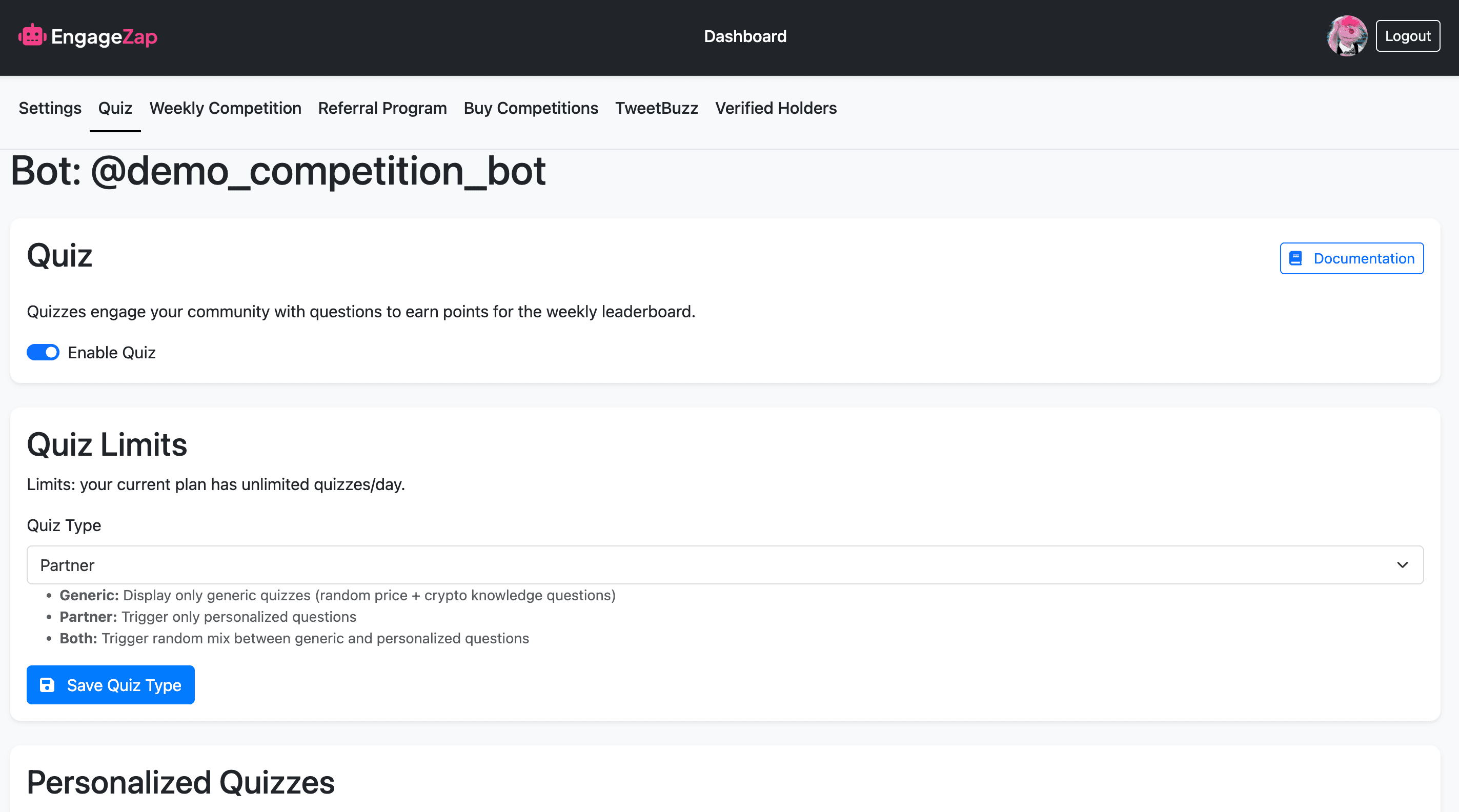Open the Documentation link button
The height and width of the screenshot is (812, 1459).
click(1351, 259)
